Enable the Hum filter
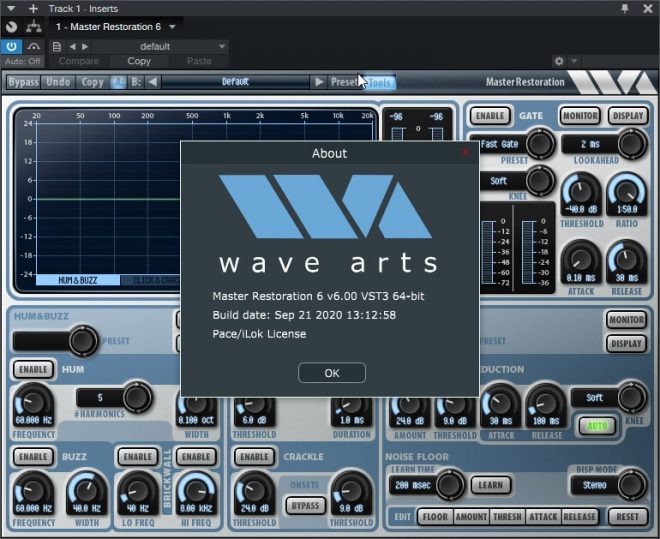 tap(33, 369)
